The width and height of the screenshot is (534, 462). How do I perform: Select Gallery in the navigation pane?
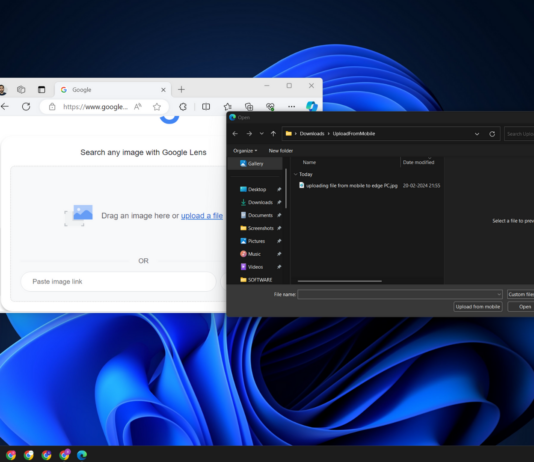point(255,164)
